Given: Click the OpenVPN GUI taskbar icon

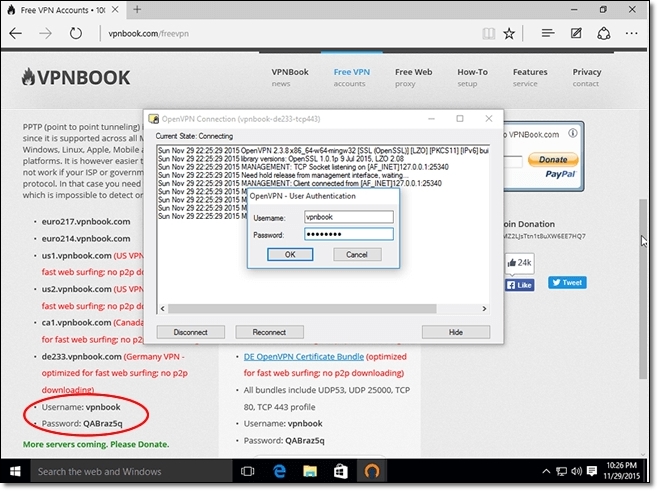Looking at the screenshot, I should pyautogui.click(x=371, y=471).
